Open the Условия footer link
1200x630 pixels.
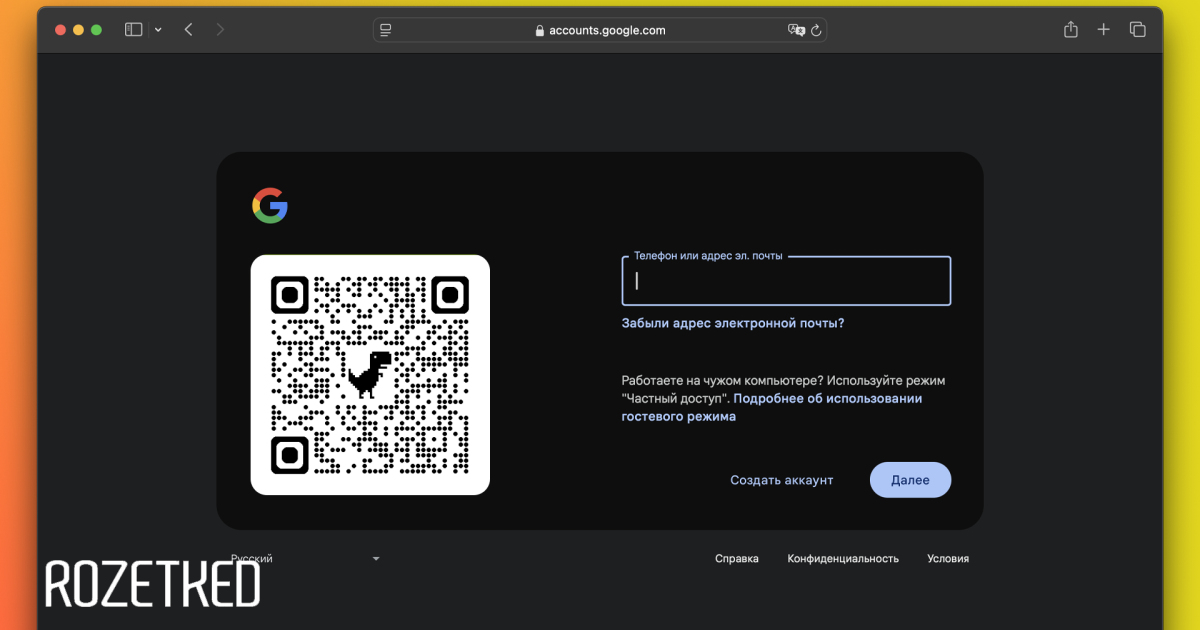[x=948, y=559]
